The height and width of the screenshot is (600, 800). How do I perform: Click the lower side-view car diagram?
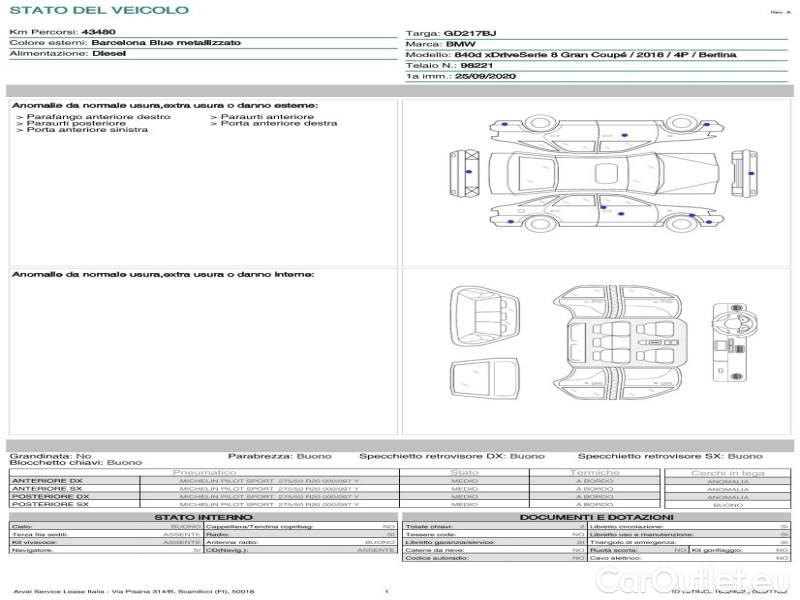(x=606, y=213)
